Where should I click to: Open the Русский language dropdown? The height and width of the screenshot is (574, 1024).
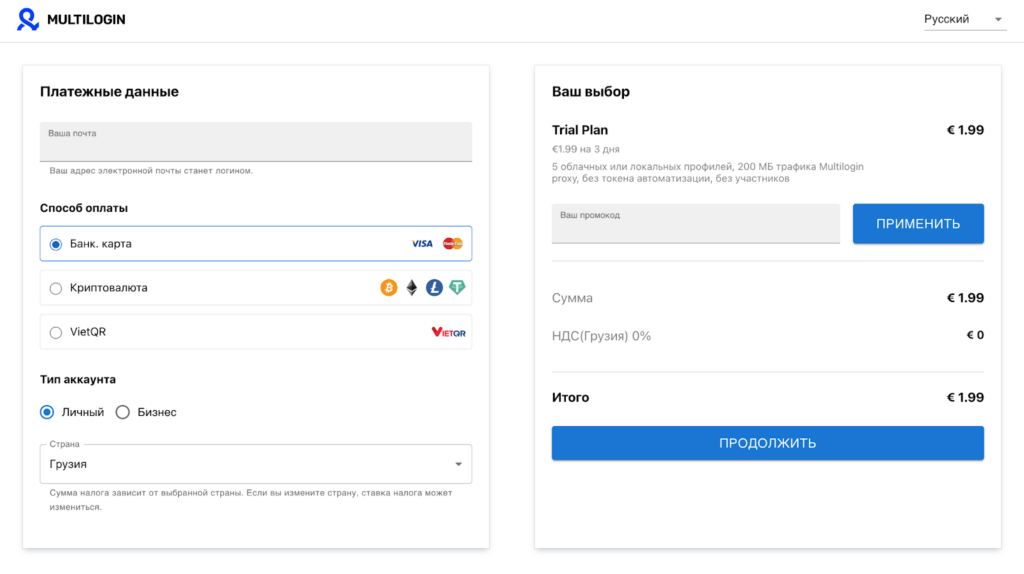tap(964, 20)
